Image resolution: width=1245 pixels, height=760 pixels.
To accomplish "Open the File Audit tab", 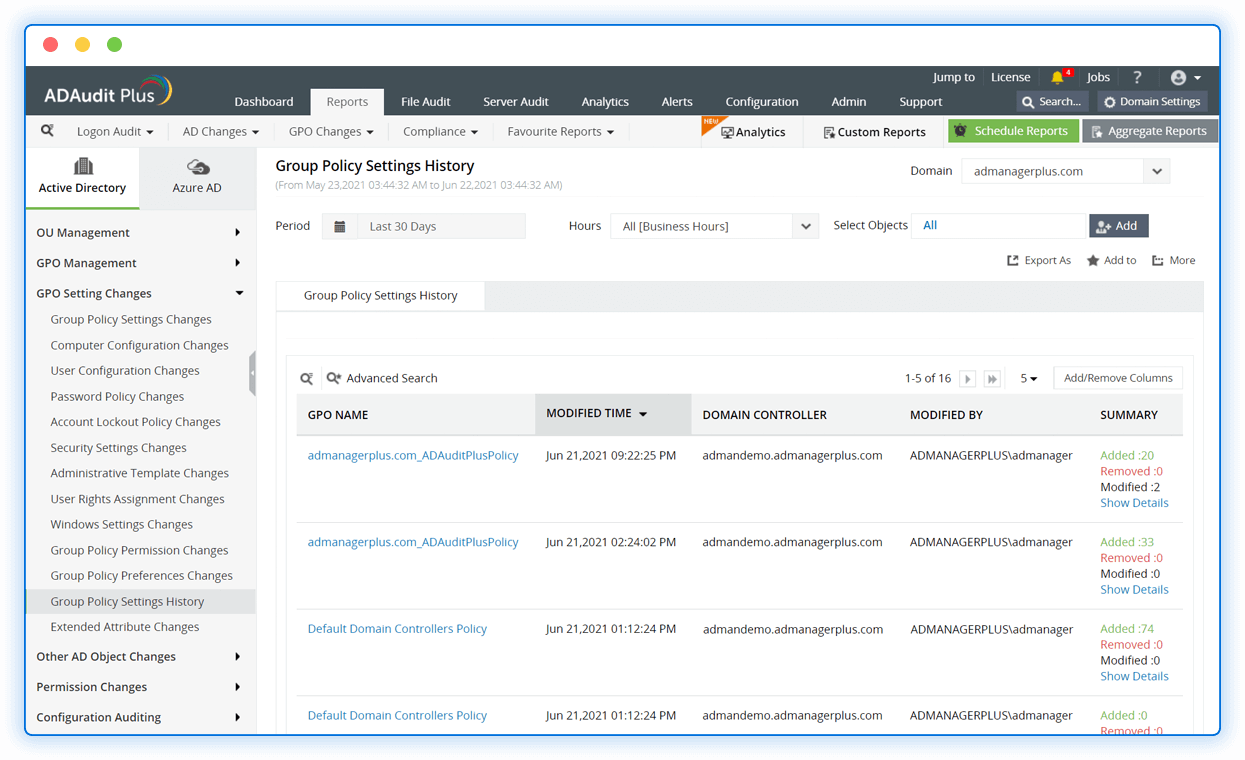I will (x=425, y=102).
